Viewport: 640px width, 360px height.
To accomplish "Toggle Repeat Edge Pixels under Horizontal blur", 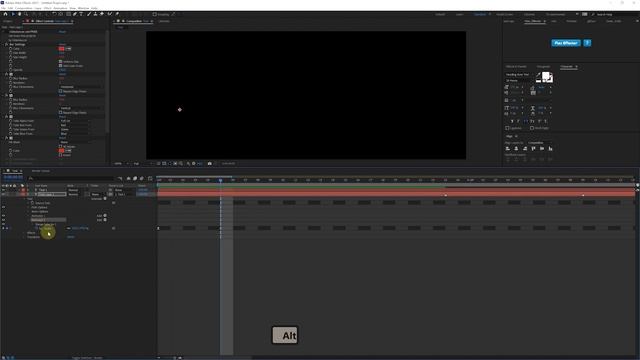I will (60, 91).
